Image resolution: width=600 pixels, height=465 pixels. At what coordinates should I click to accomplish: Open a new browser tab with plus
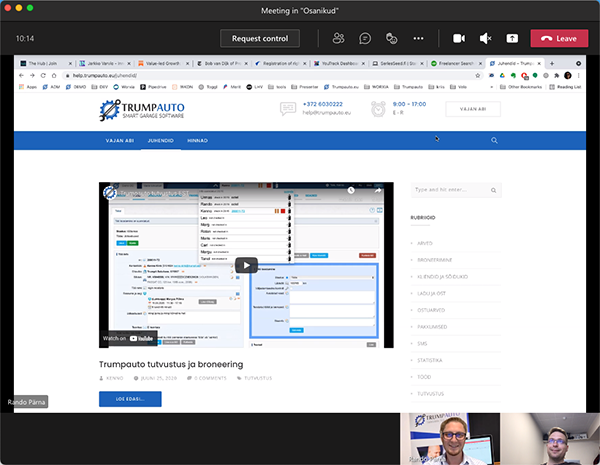pos(552,63)
